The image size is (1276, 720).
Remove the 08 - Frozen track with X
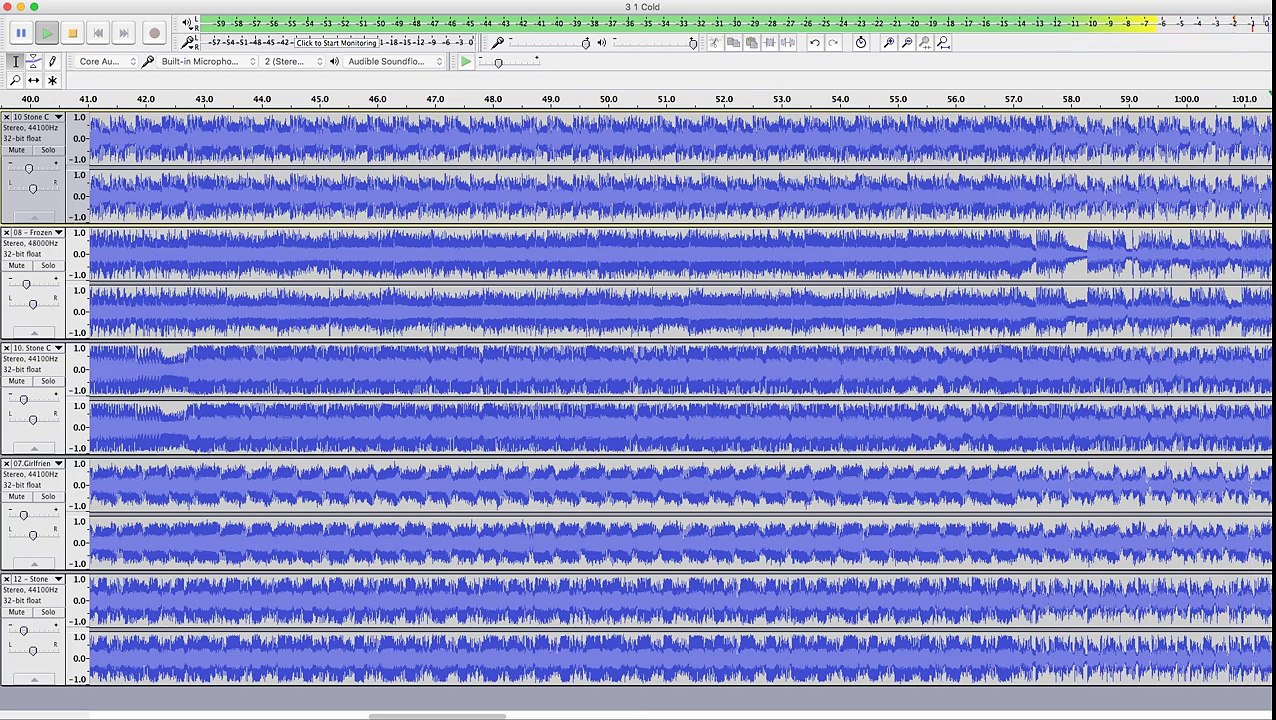[6, 233]
